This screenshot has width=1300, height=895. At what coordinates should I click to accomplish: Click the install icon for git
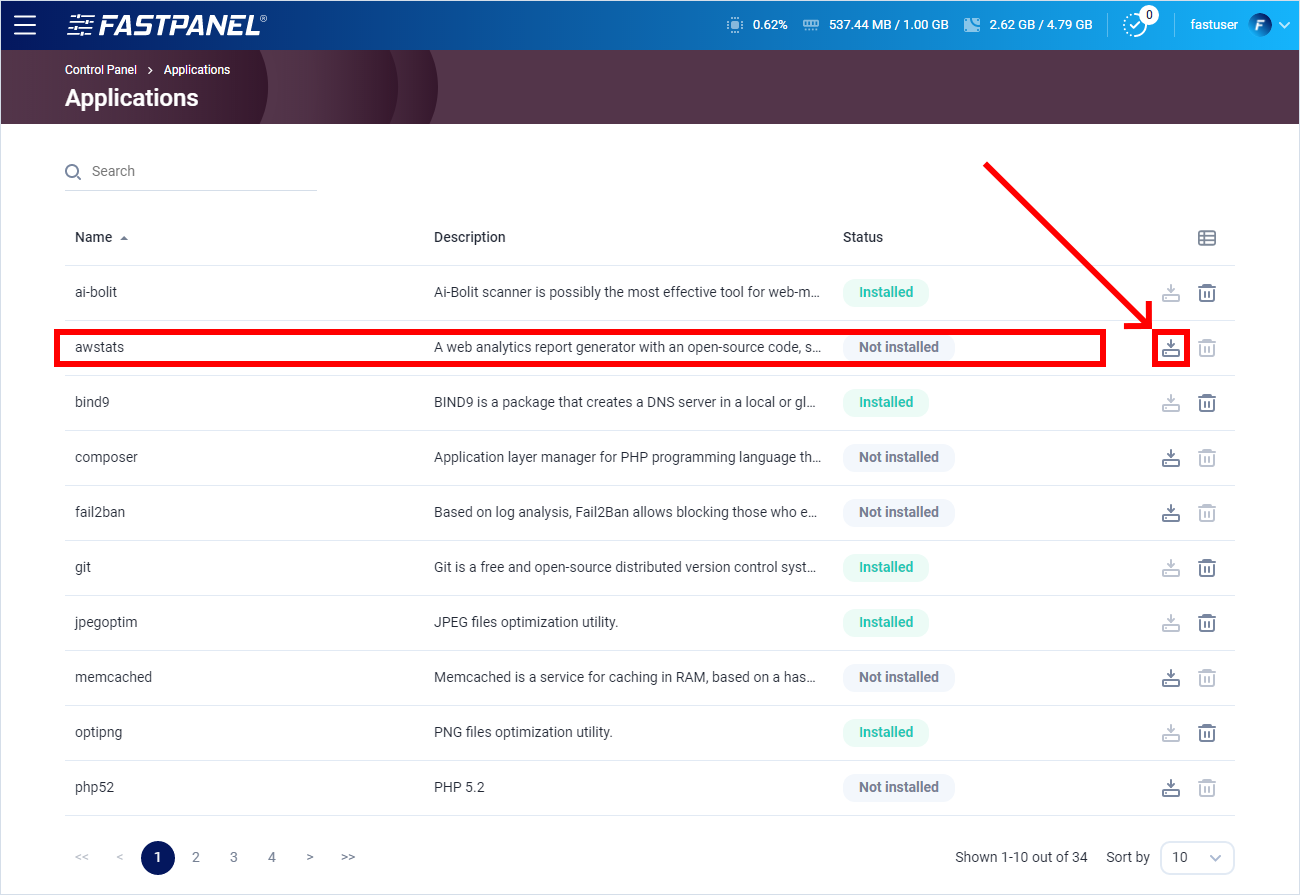1171,568
